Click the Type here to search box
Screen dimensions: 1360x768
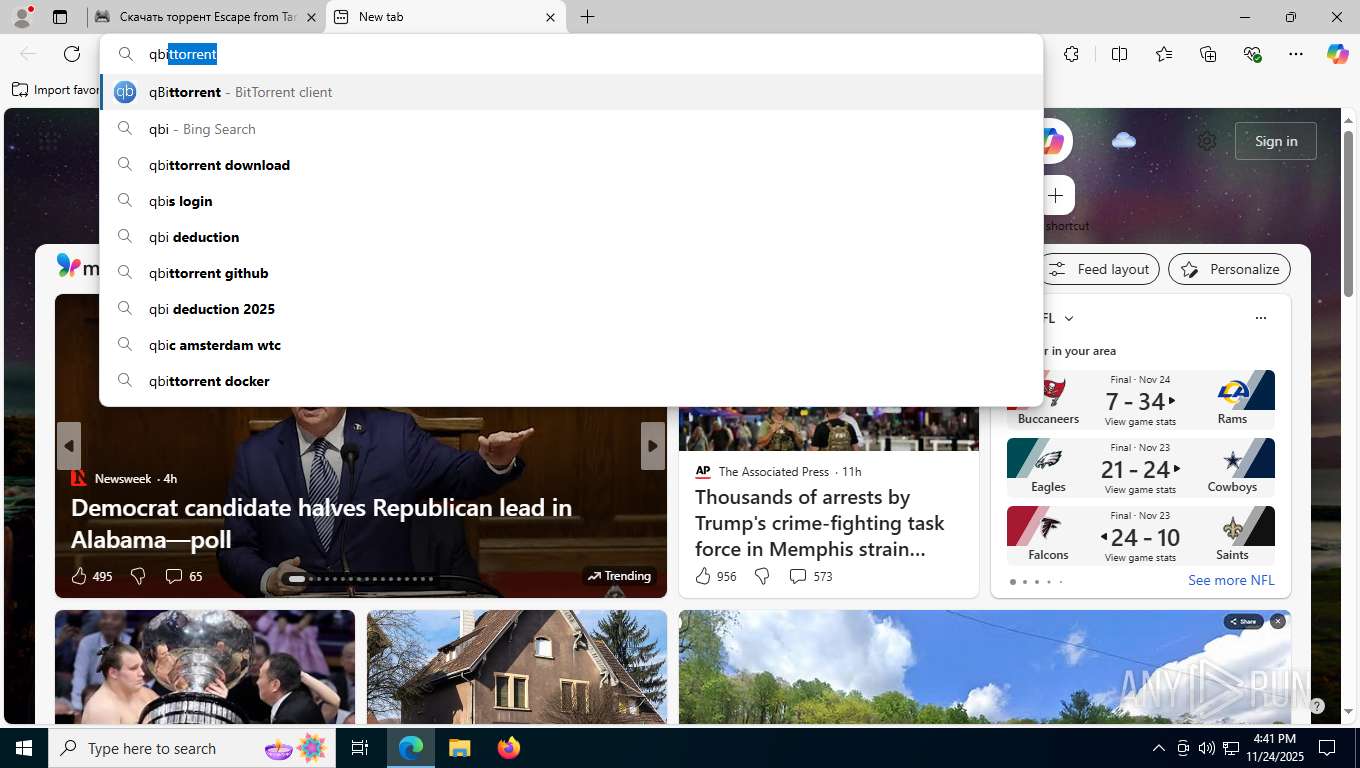[x=193, y=748]
